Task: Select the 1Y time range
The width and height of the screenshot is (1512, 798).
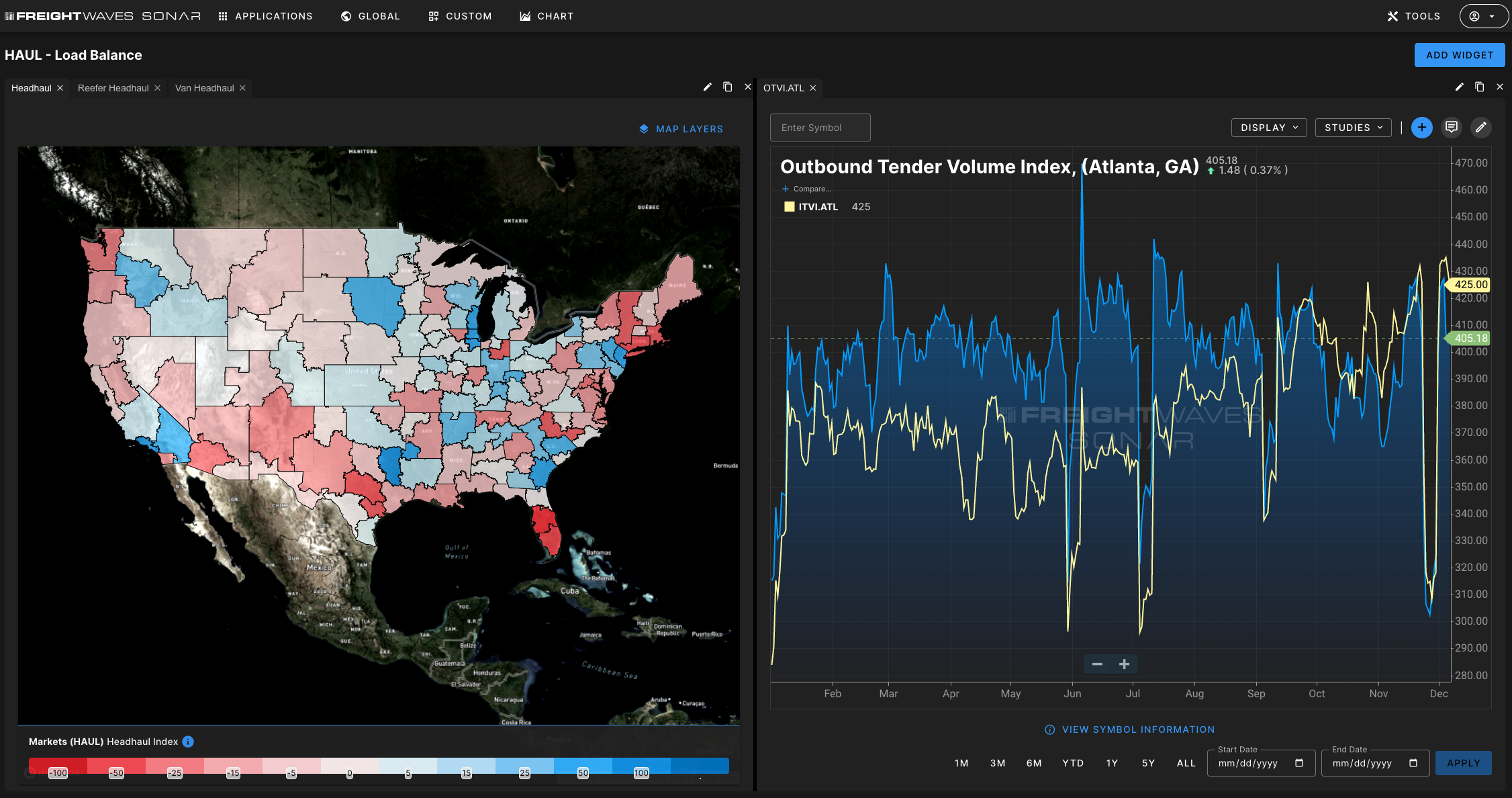Action: point(1112,763)
